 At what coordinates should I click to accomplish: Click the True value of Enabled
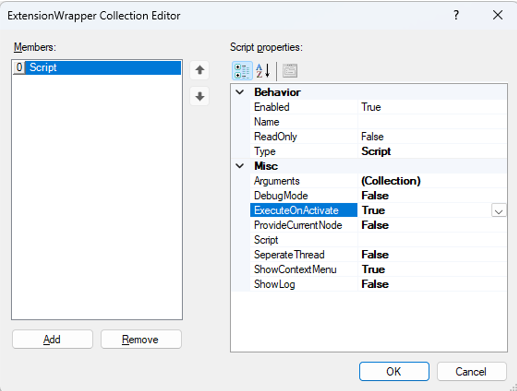tap(371, 107)
